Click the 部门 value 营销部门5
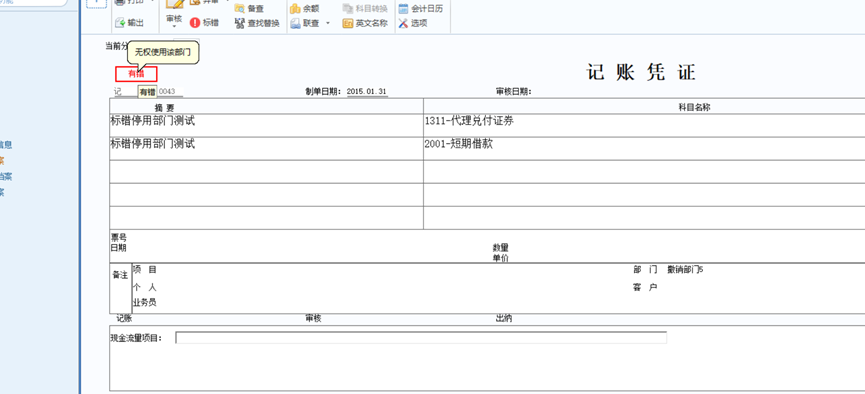The height and width of the screenshot is (394, 865). click(685, 270)
